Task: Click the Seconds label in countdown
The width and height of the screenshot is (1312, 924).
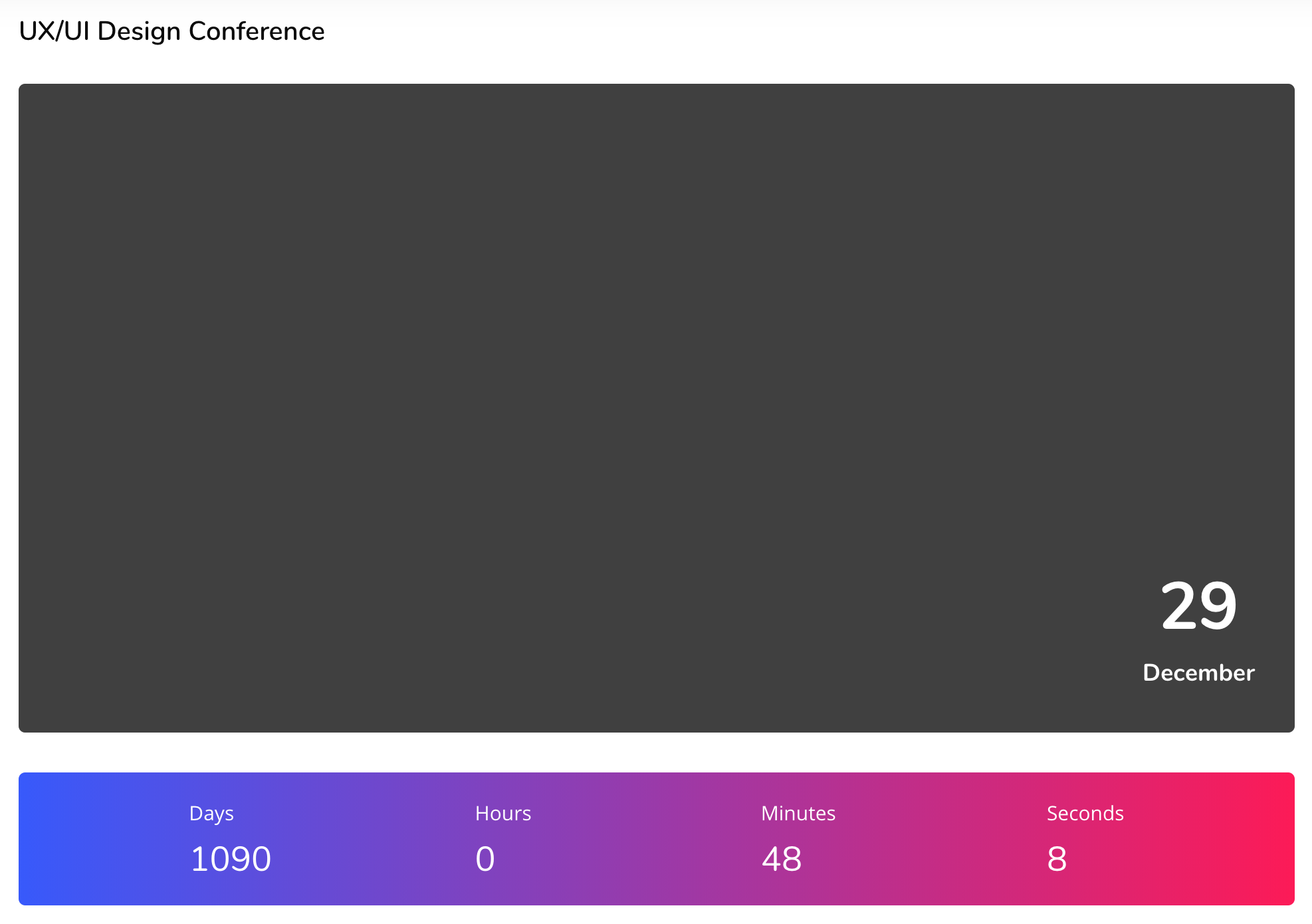Action: [x=1085, y=813]
